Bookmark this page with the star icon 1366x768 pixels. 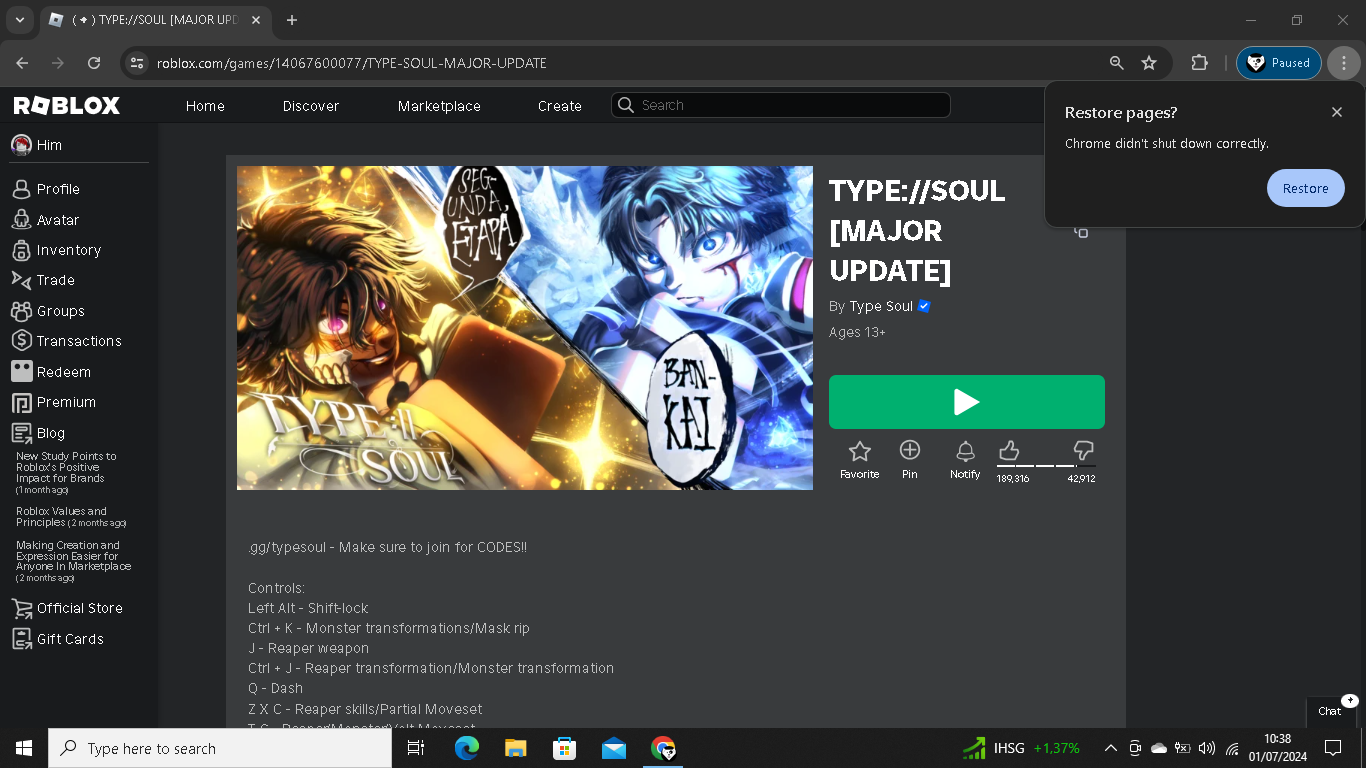1149,63
